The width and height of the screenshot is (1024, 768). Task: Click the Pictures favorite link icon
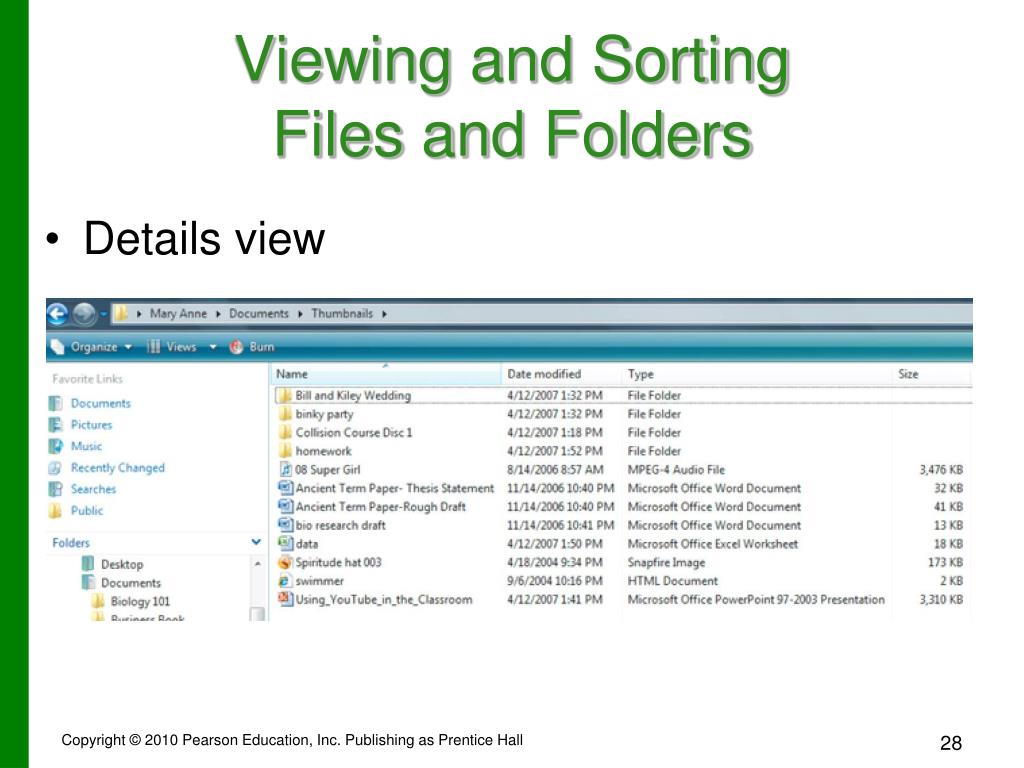56,425
